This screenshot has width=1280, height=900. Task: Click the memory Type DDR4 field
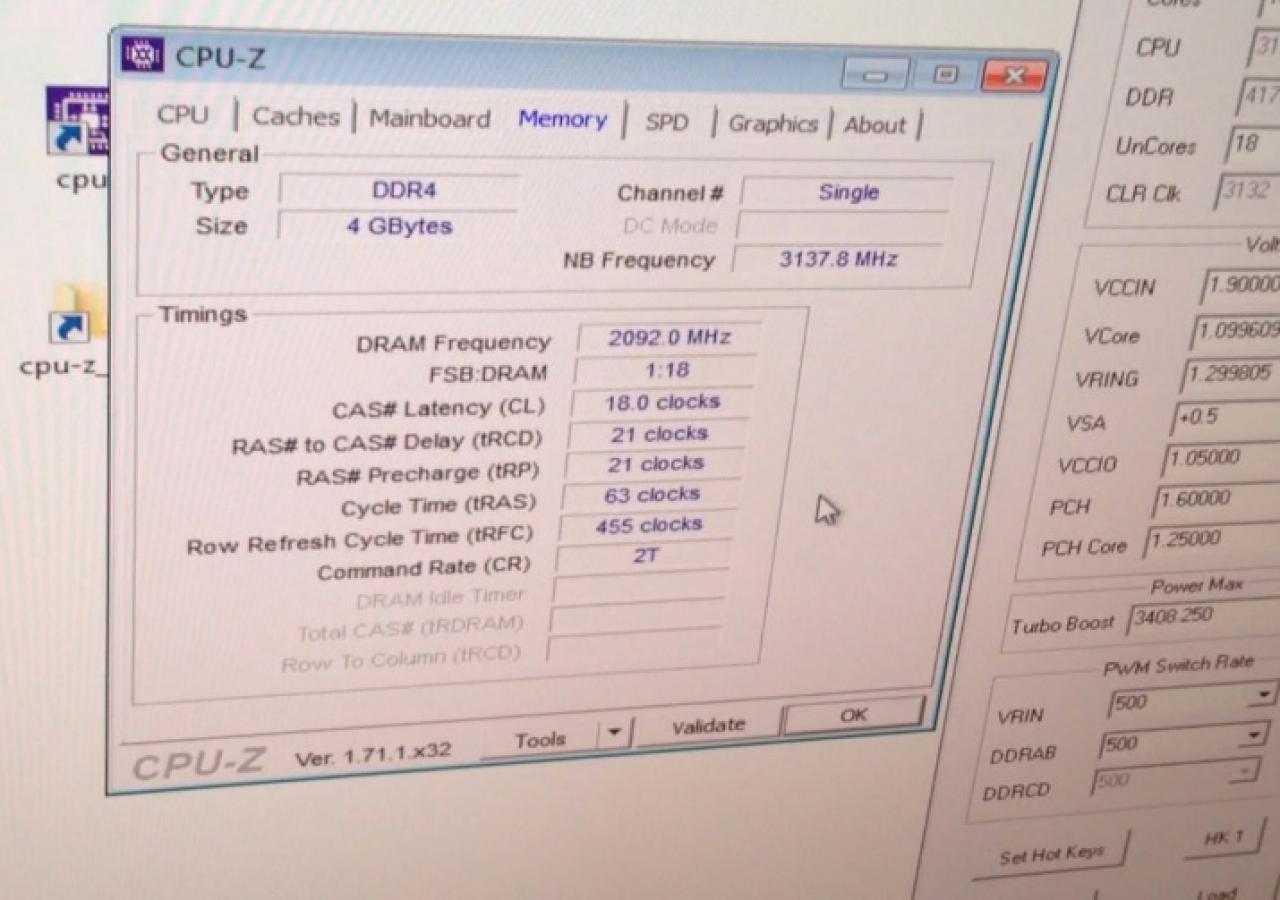click(x=400, y=190)
